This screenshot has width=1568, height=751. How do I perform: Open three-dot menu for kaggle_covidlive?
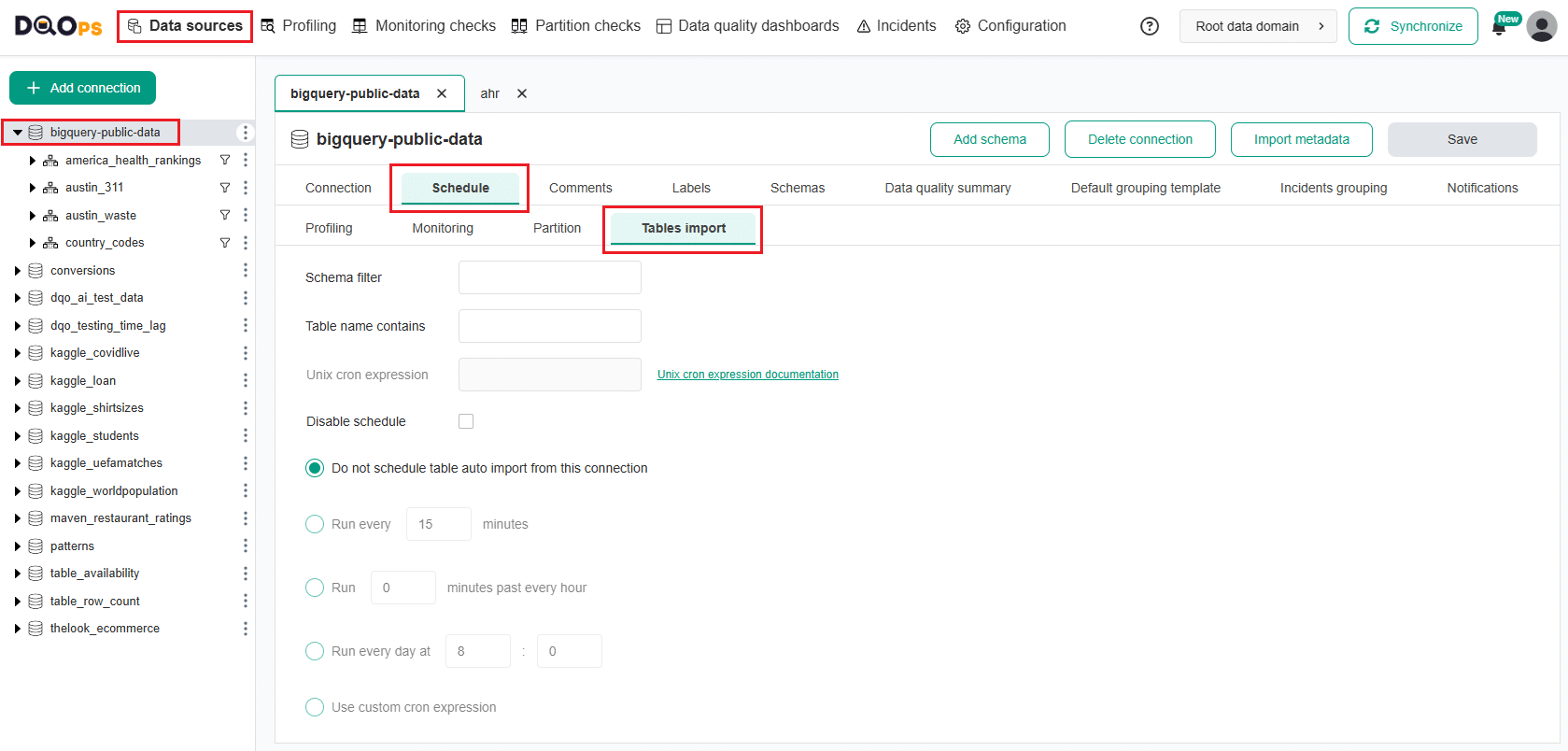pos(246,353)
